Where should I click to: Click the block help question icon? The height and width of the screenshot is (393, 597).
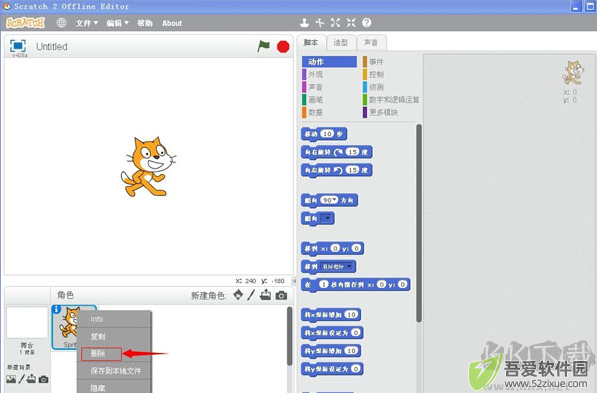tap(366, 23)
